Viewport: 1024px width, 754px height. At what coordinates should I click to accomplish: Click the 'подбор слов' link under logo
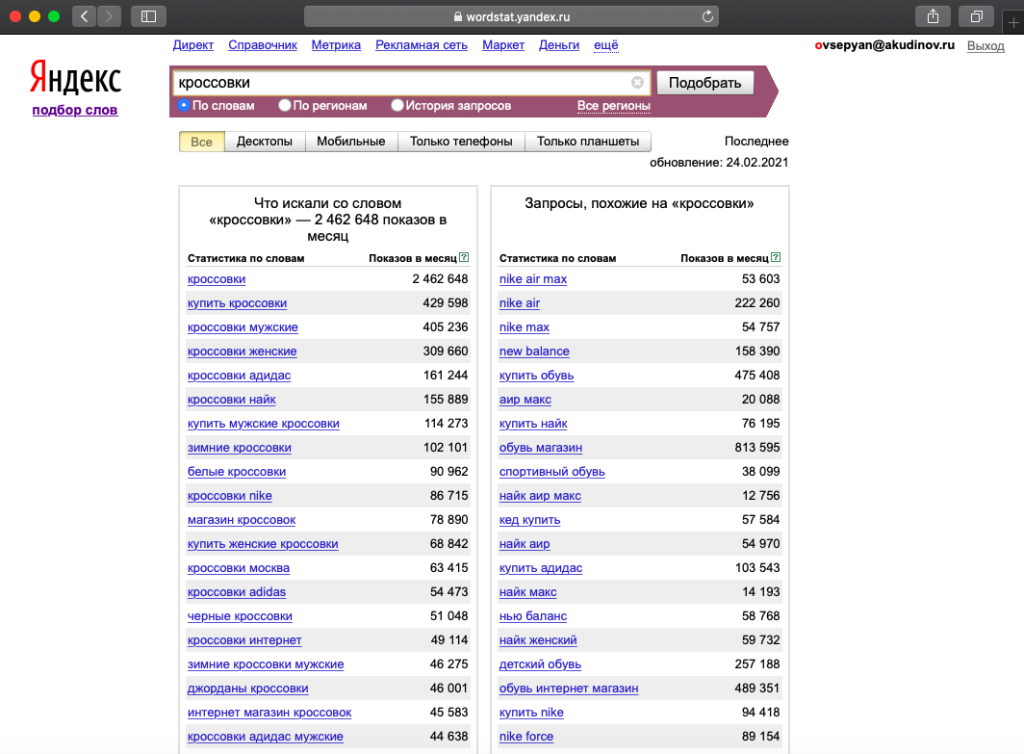75,110
